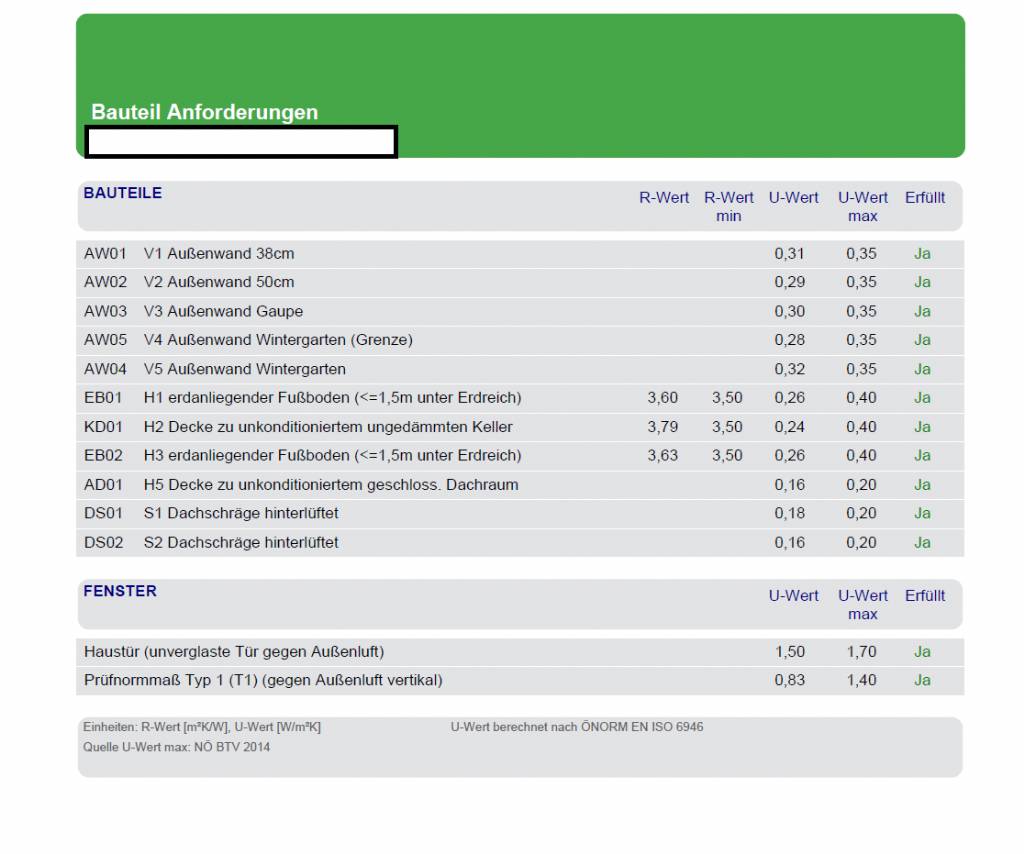Click U-Wert '1,50' in Haustür row
Image resolution: width=1024 pixels, height=854 pixels.
pyautogui.click(x=790, y=652)
